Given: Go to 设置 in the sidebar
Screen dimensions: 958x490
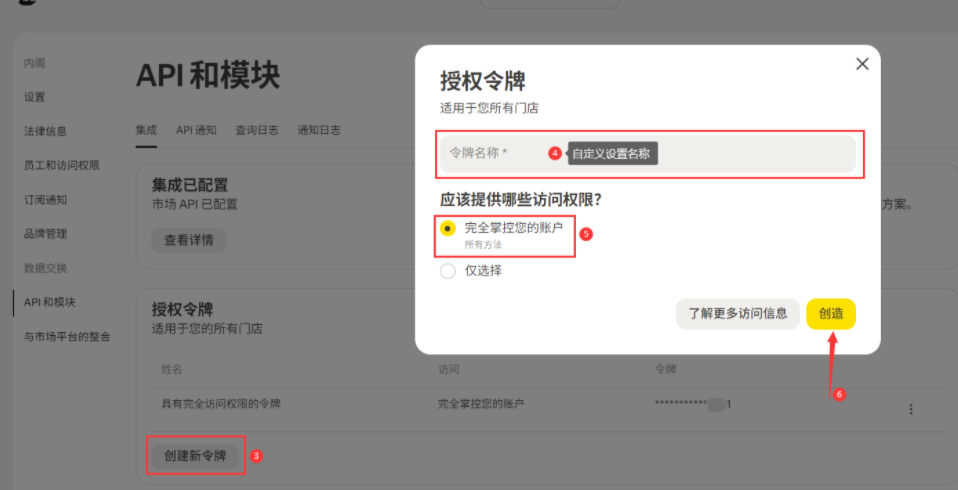Looking at the screenshot, I should click(x=35, y=97).
